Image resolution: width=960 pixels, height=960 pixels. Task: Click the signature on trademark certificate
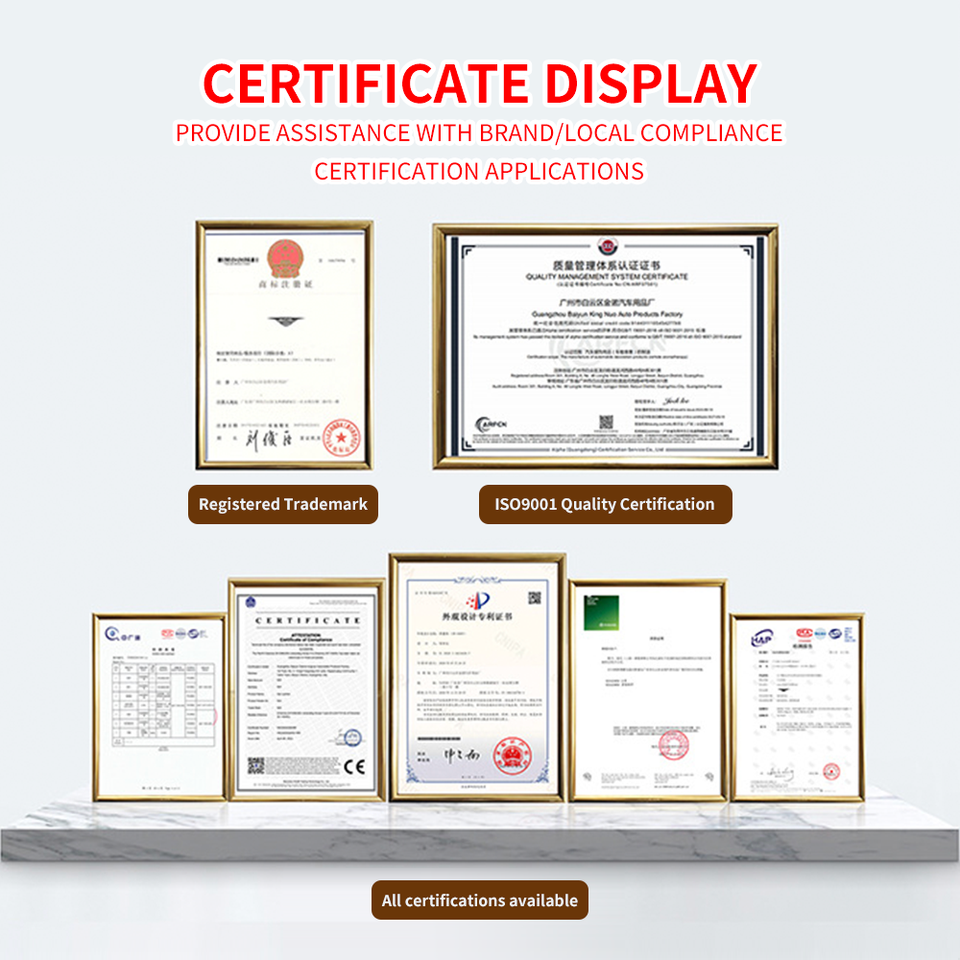pos(268,438)
